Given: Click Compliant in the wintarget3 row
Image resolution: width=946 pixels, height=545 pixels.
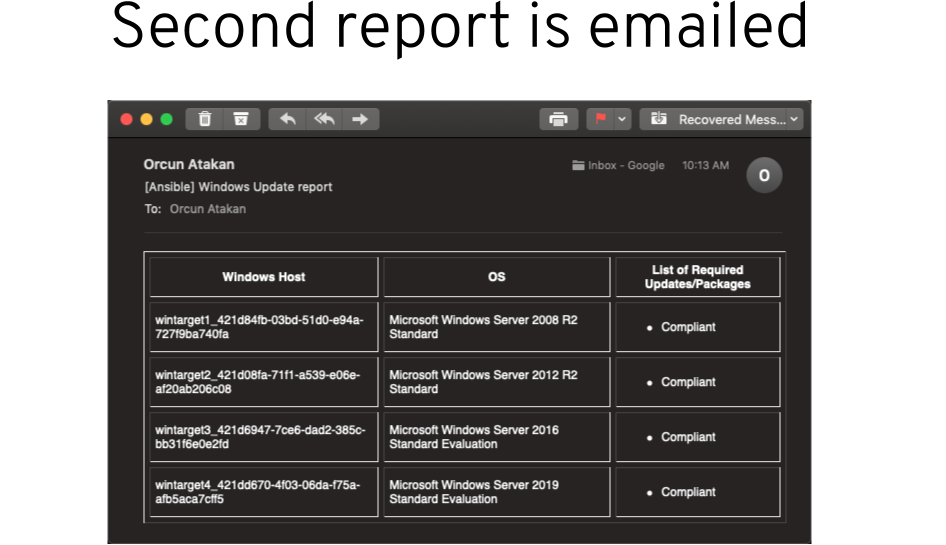Looking at the screenshot, I should pyautogui.click(x=688, y=437).
